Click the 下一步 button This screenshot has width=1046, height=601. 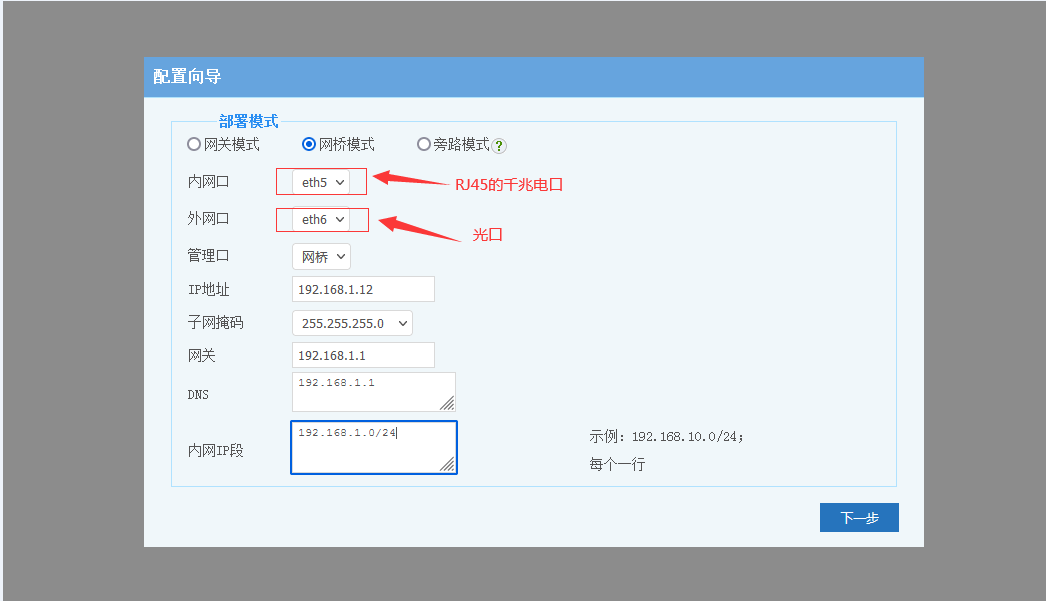[x=859, y=518]
